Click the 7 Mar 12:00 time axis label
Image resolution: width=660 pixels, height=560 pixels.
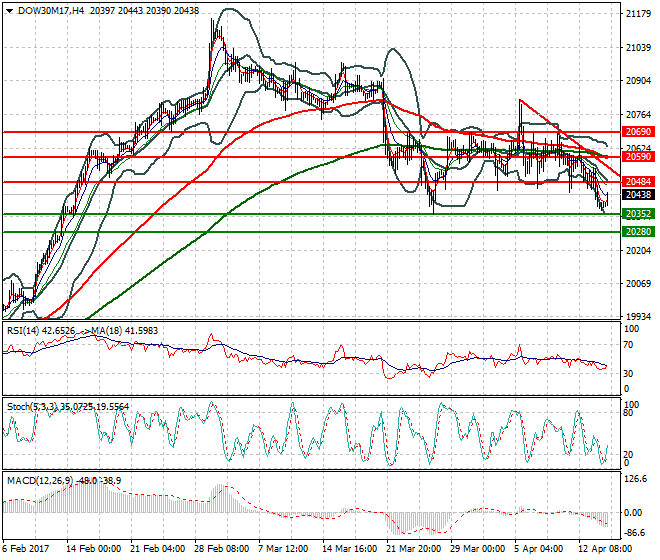[x=283, y=549]
